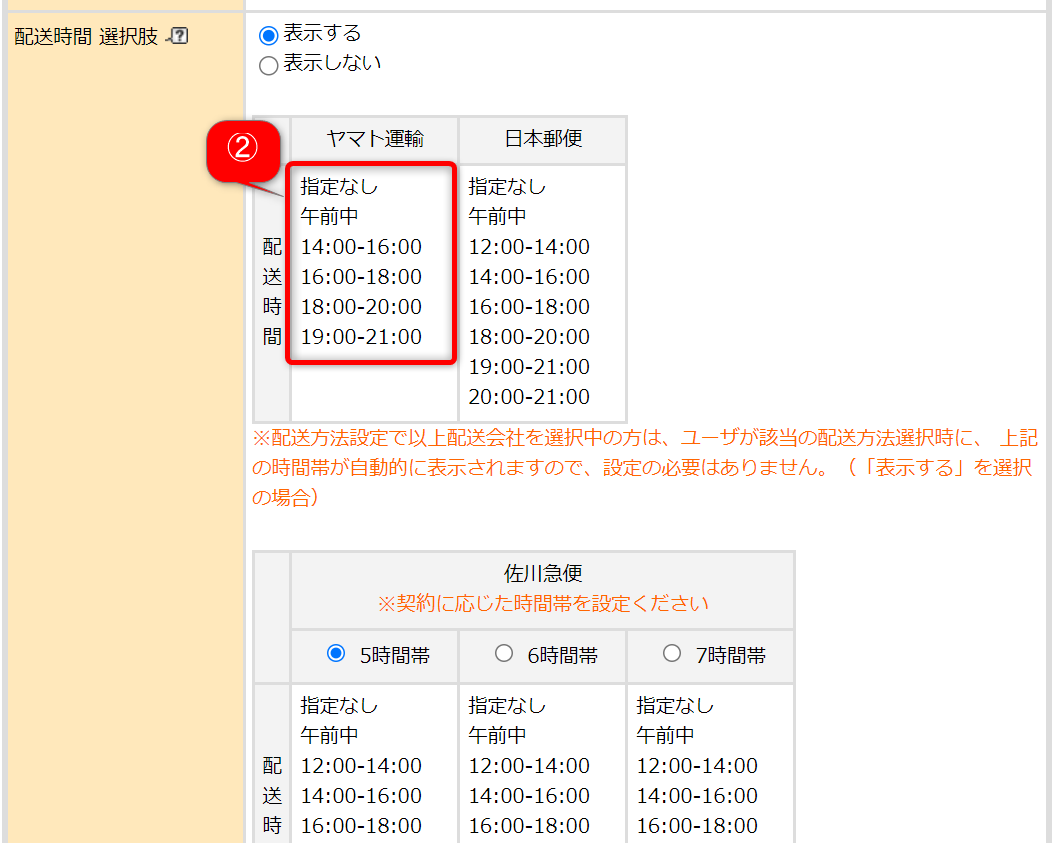The height and width of the screenshot is (843, 1060).
Task: Choose the 表示しない radio option
Action: (x=268, y=66)
